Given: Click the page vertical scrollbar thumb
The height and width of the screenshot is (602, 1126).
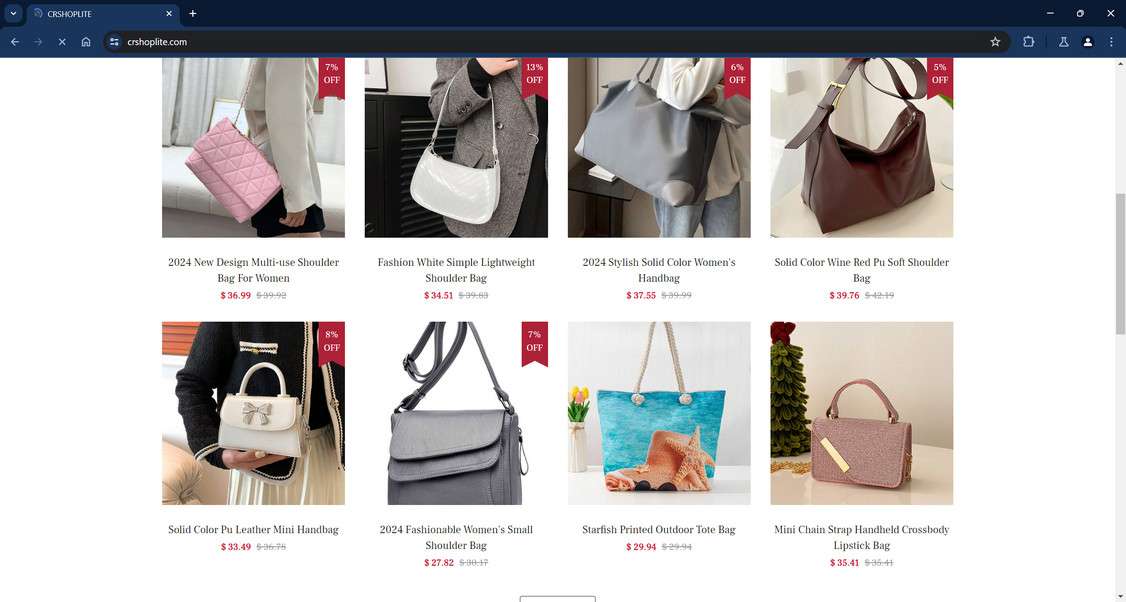Looking at the screenshot, I should tap(1120, 263).
